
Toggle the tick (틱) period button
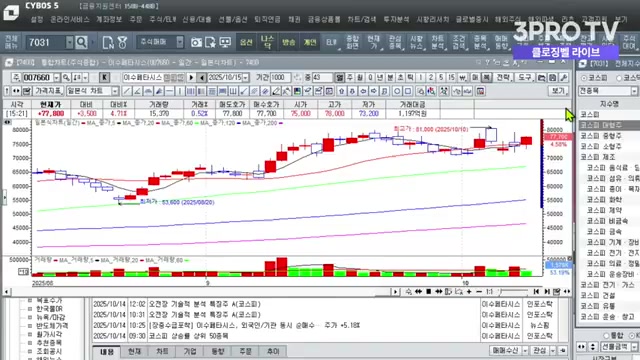(x=410, y=78)
